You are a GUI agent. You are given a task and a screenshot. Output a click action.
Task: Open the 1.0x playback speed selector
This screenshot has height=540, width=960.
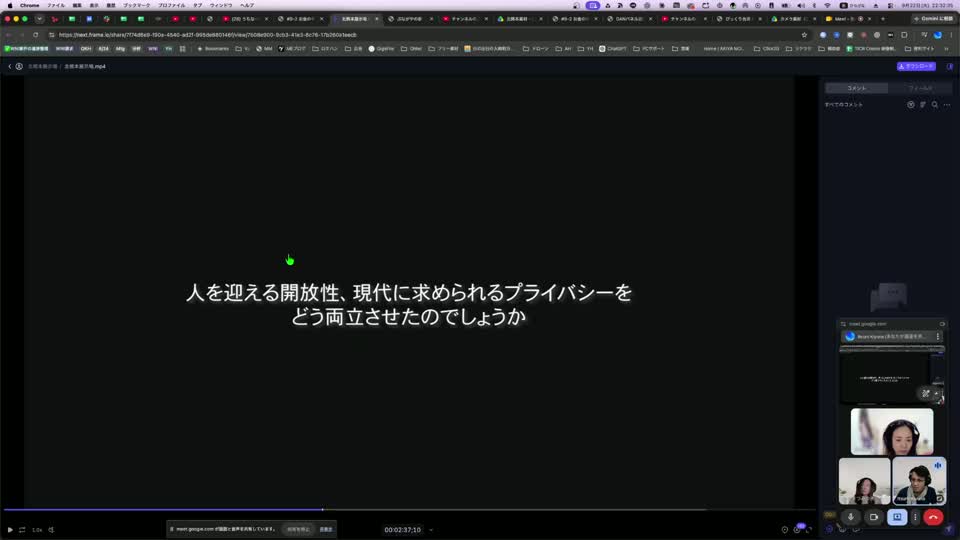(37, 530)
